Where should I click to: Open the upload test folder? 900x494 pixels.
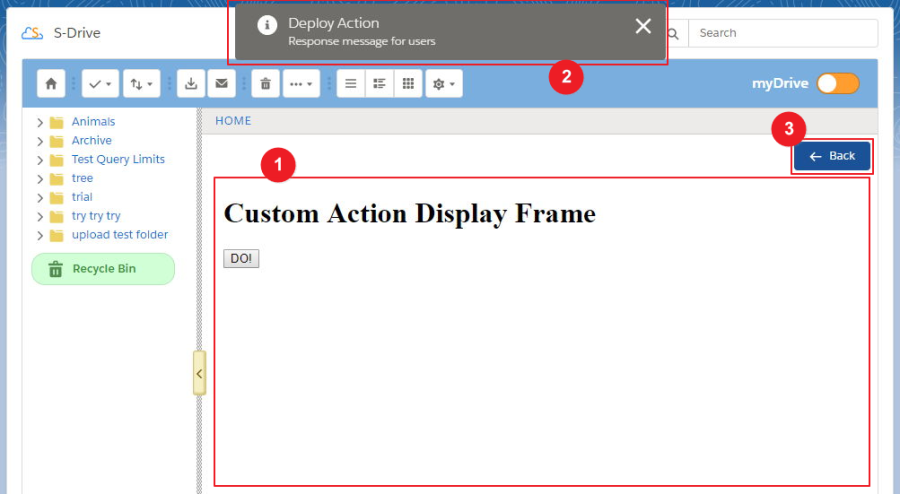[119, 235]
